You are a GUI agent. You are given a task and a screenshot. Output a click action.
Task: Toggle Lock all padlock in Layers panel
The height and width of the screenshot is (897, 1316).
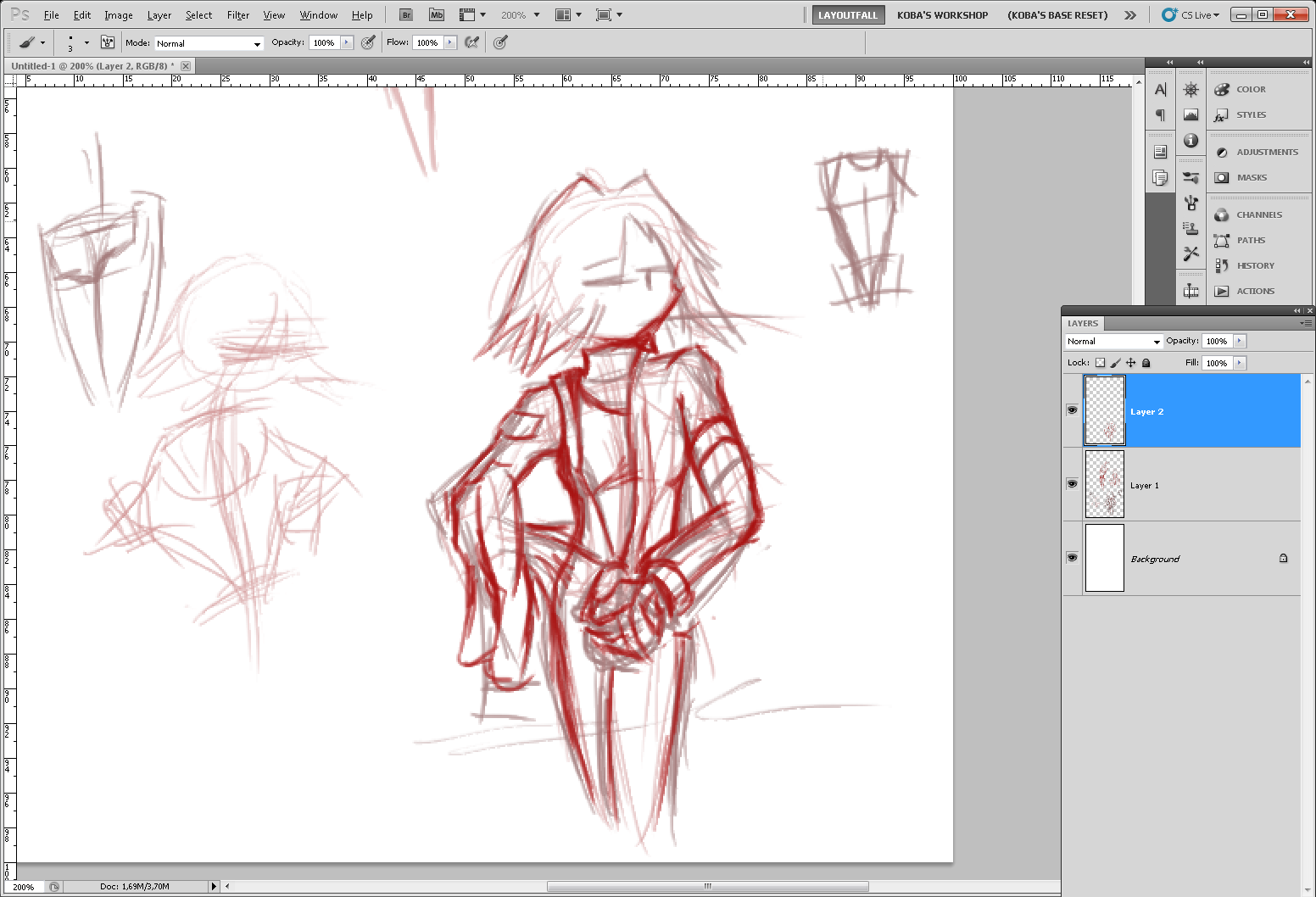point(1146,363)
